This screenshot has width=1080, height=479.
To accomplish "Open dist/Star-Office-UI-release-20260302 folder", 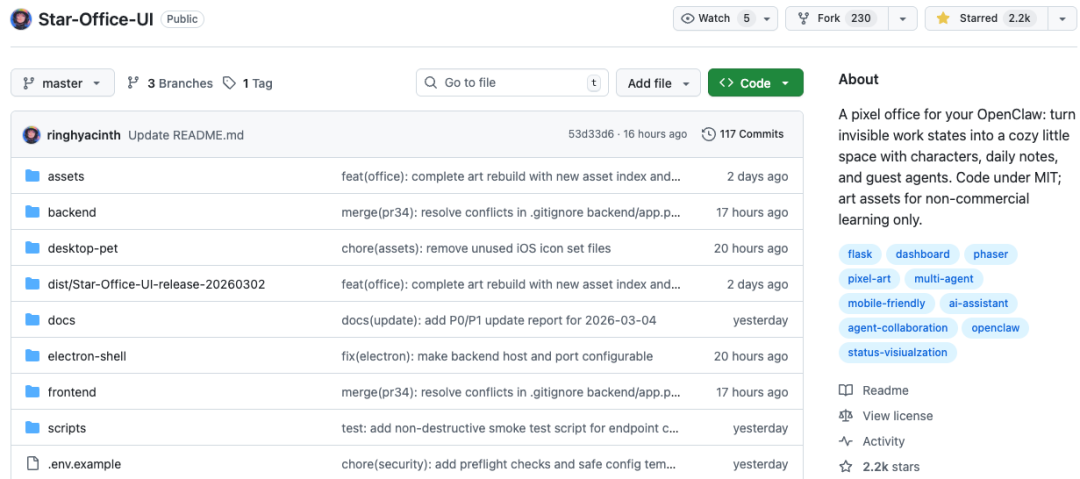I will tap(156, 284).
